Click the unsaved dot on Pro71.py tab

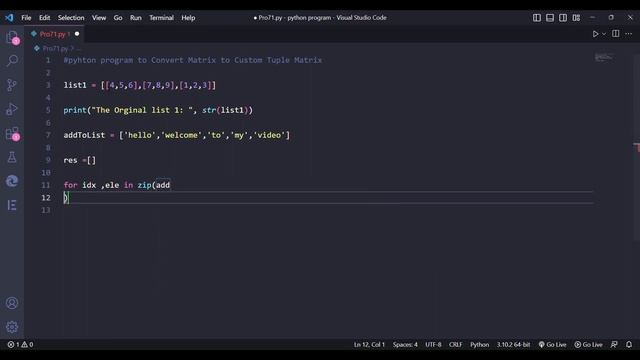[77, 34]
